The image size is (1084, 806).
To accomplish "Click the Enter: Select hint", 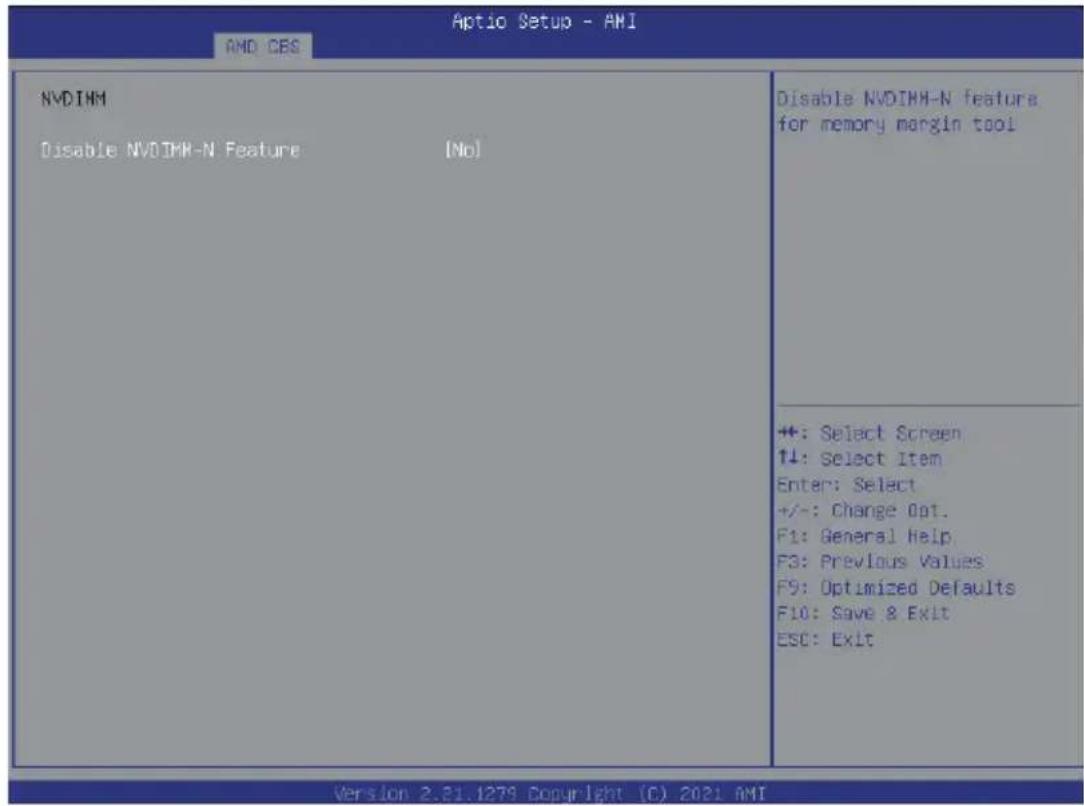I will tap(846, 485).
